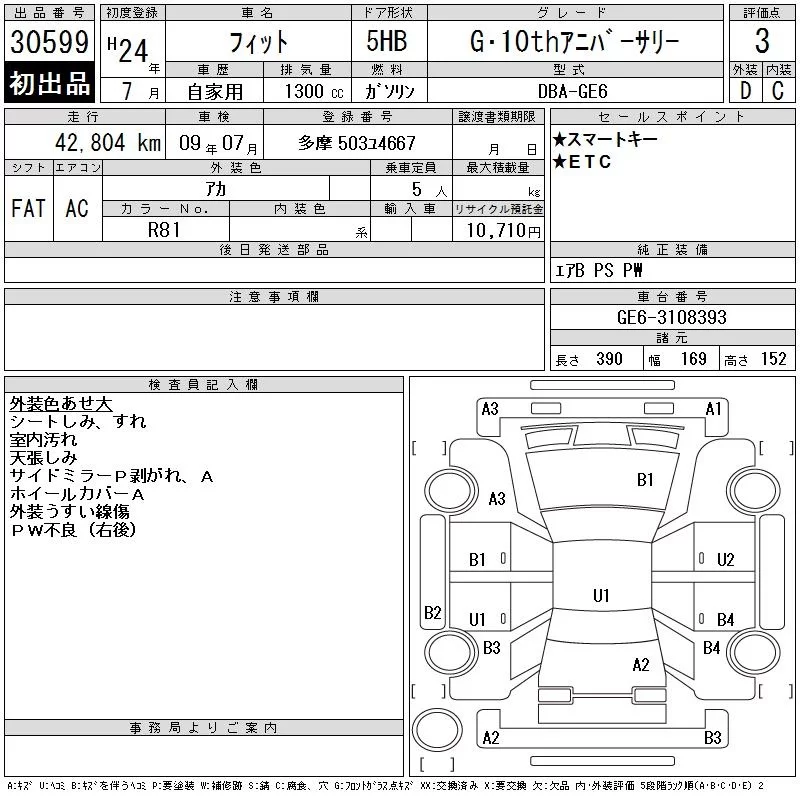Click the B1 mark on the hood
This screenshot has width=800, height=800.
(645, 480)
